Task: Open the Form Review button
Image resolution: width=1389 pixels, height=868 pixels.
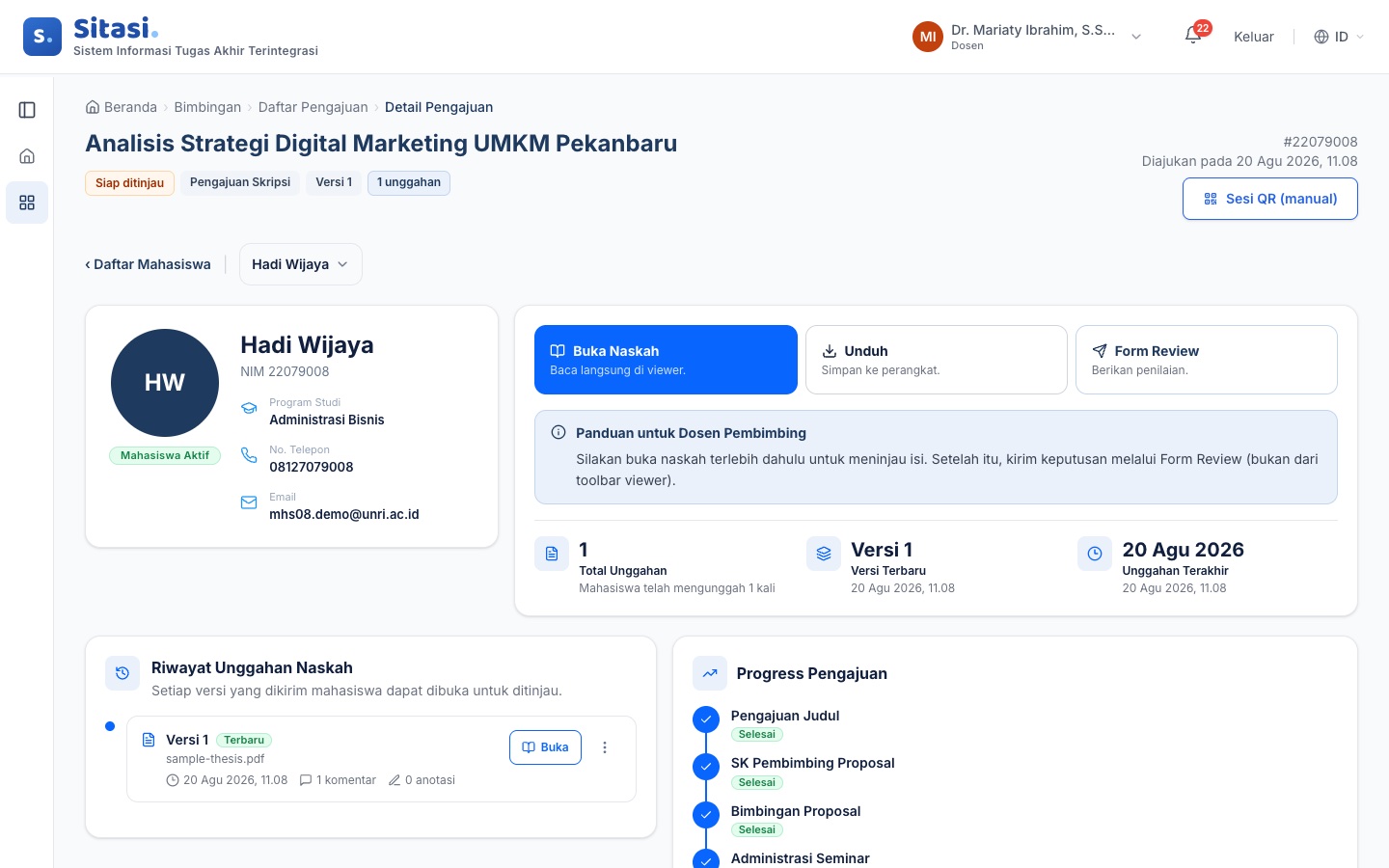Action: click(x=1207, y=360)
